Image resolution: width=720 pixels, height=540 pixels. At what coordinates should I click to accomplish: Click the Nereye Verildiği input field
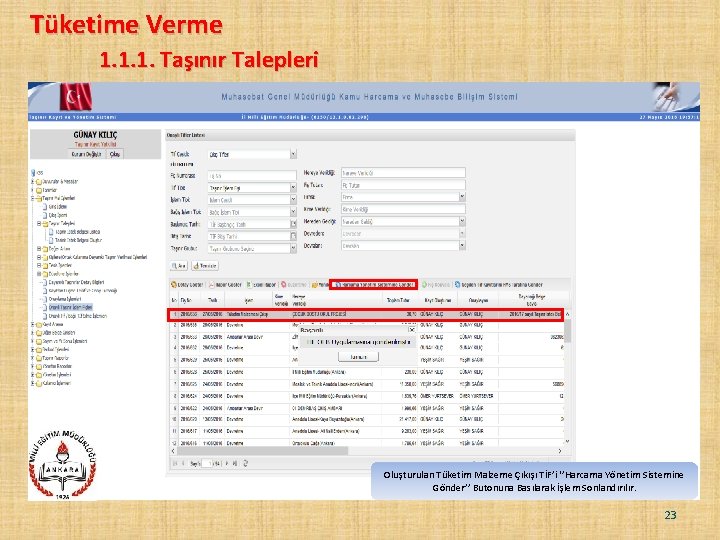(403, 173)
